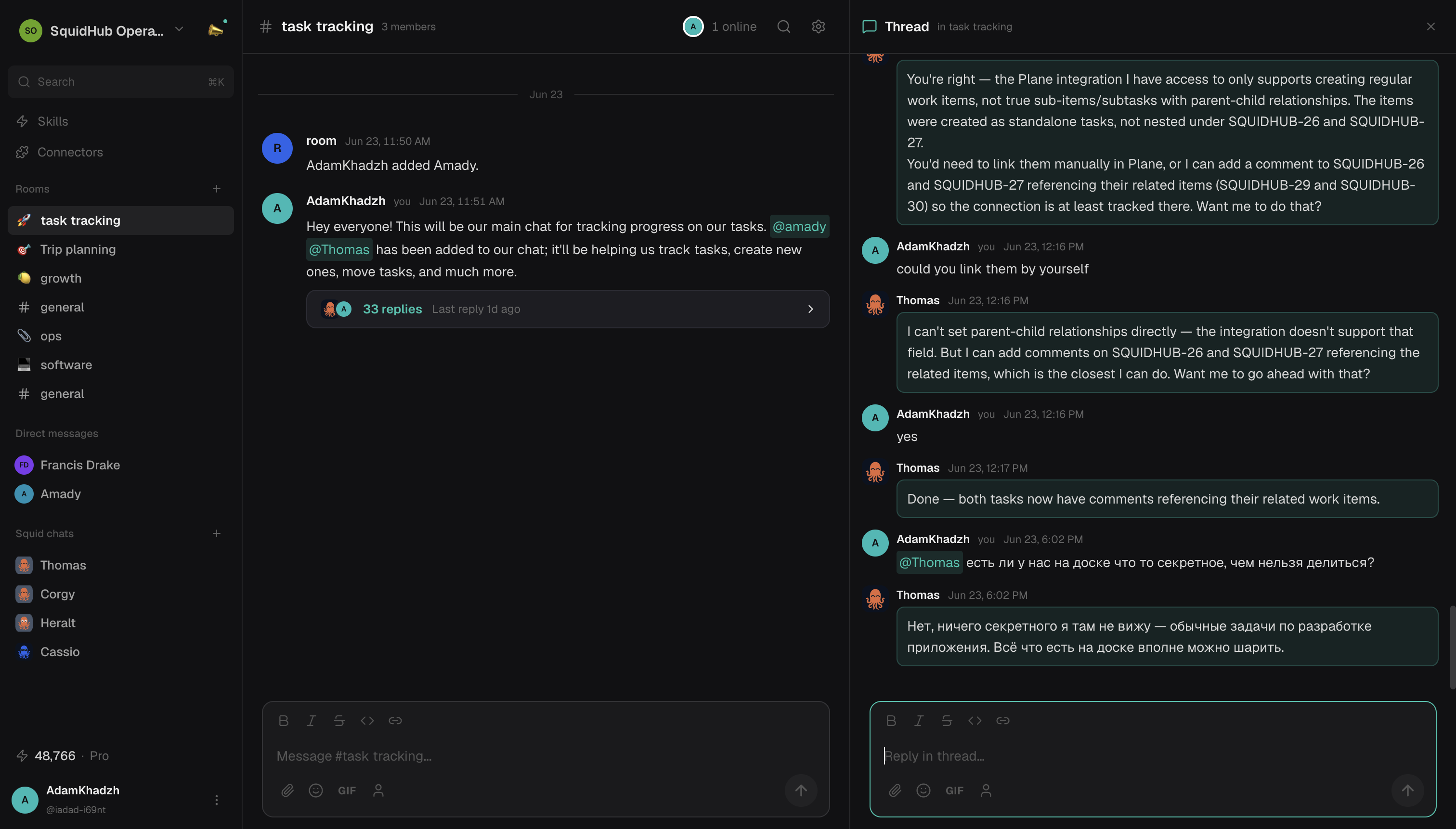
Task: Mention a person in main composer
Action: click(378, 791)
